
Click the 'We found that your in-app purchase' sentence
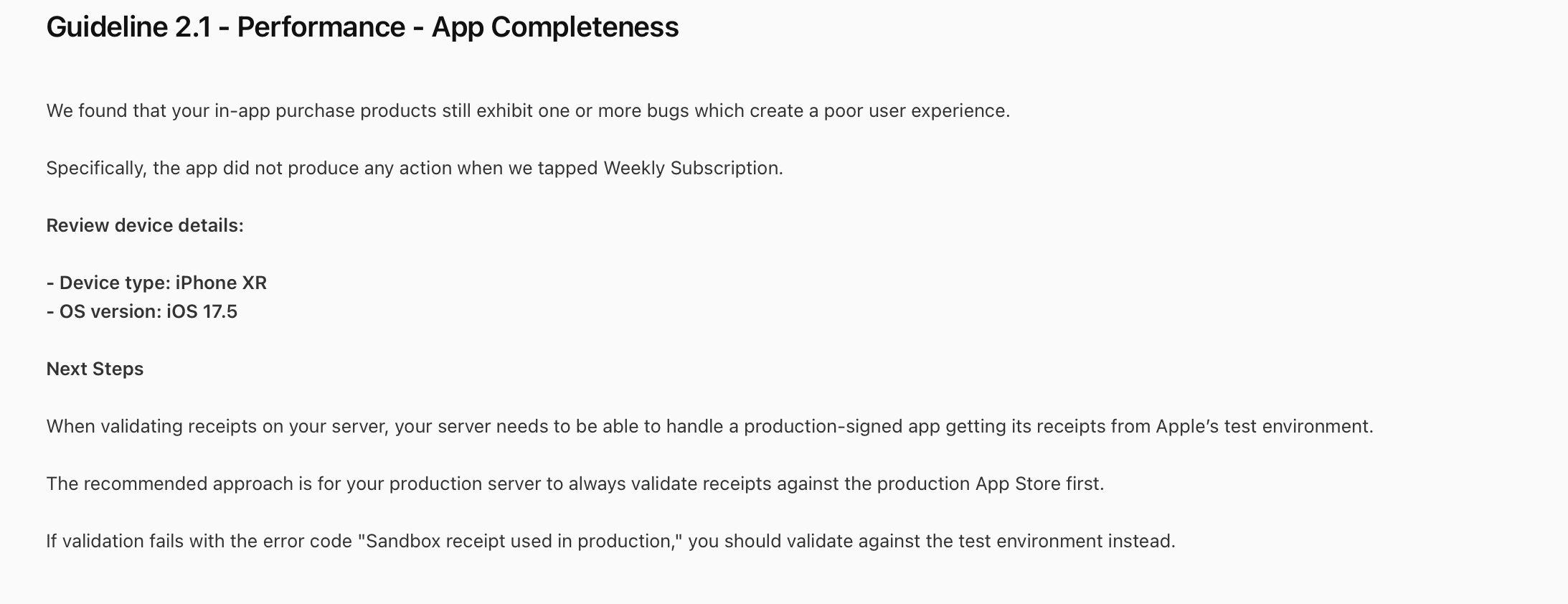pos(528,111)
